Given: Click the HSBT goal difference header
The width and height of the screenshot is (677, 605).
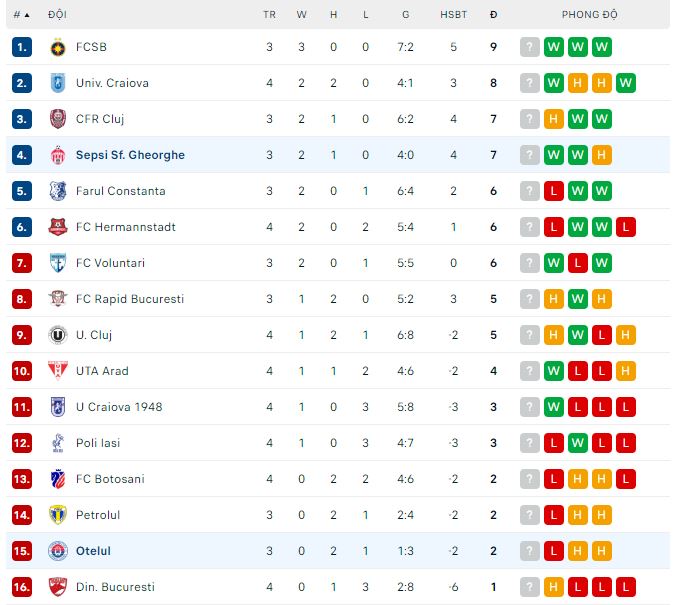Looking at the screenshot, I should [x=453, y=15].
